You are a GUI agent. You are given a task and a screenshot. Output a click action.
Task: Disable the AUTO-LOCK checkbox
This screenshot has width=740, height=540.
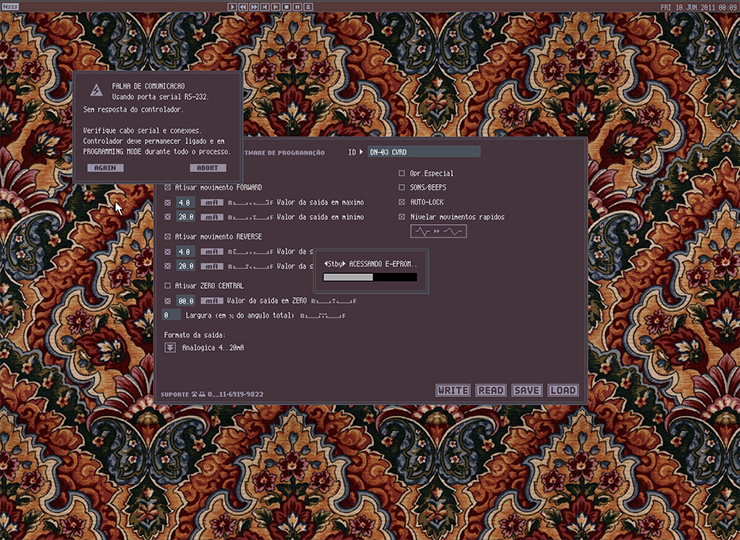pos(402,202)
